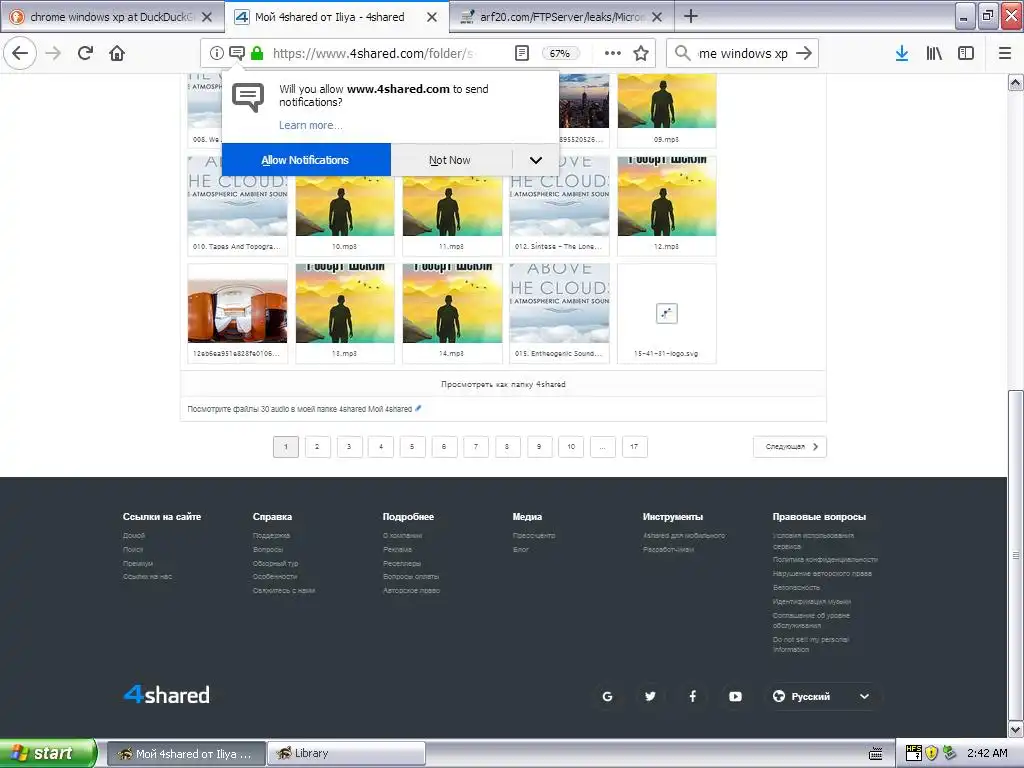Go to next page Следующая

coord(790,447)
